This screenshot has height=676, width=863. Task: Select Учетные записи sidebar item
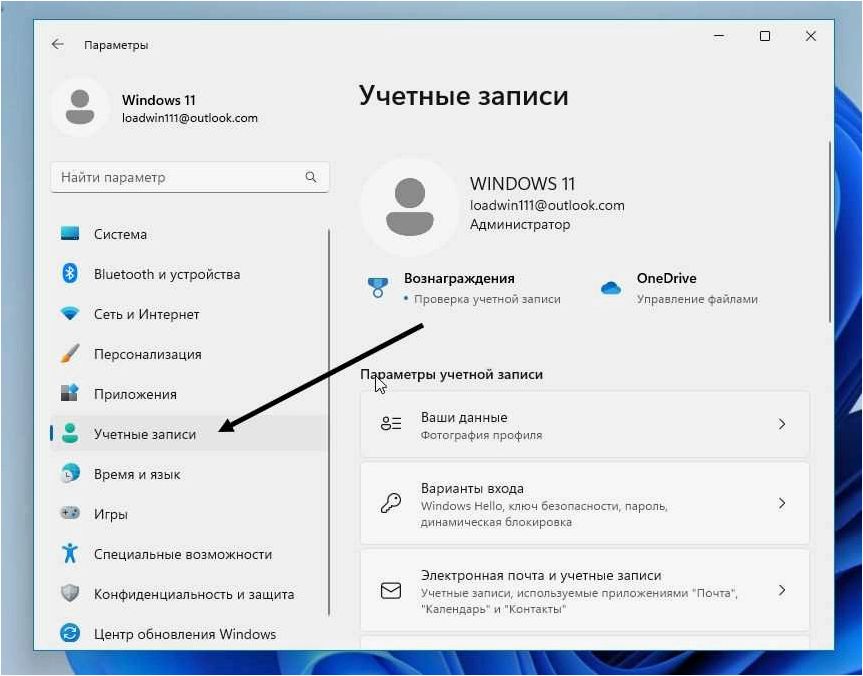(x=188, y=434)
